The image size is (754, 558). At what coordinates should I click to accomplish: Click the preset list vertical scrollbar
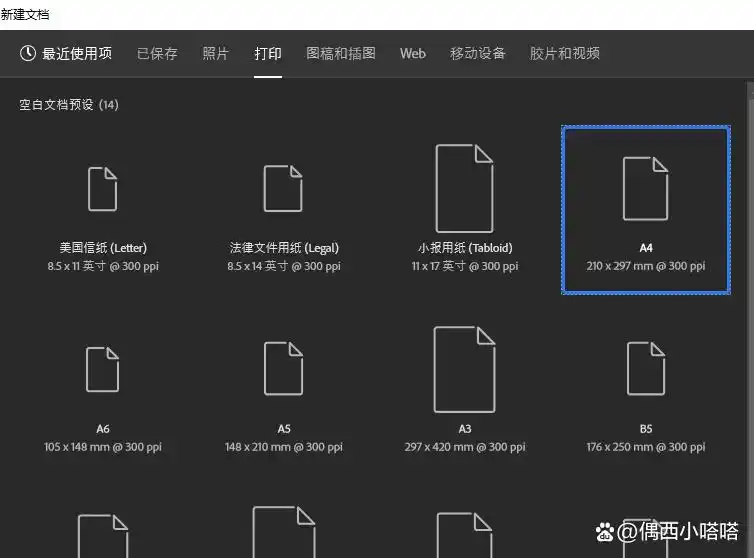pos(751,320)
